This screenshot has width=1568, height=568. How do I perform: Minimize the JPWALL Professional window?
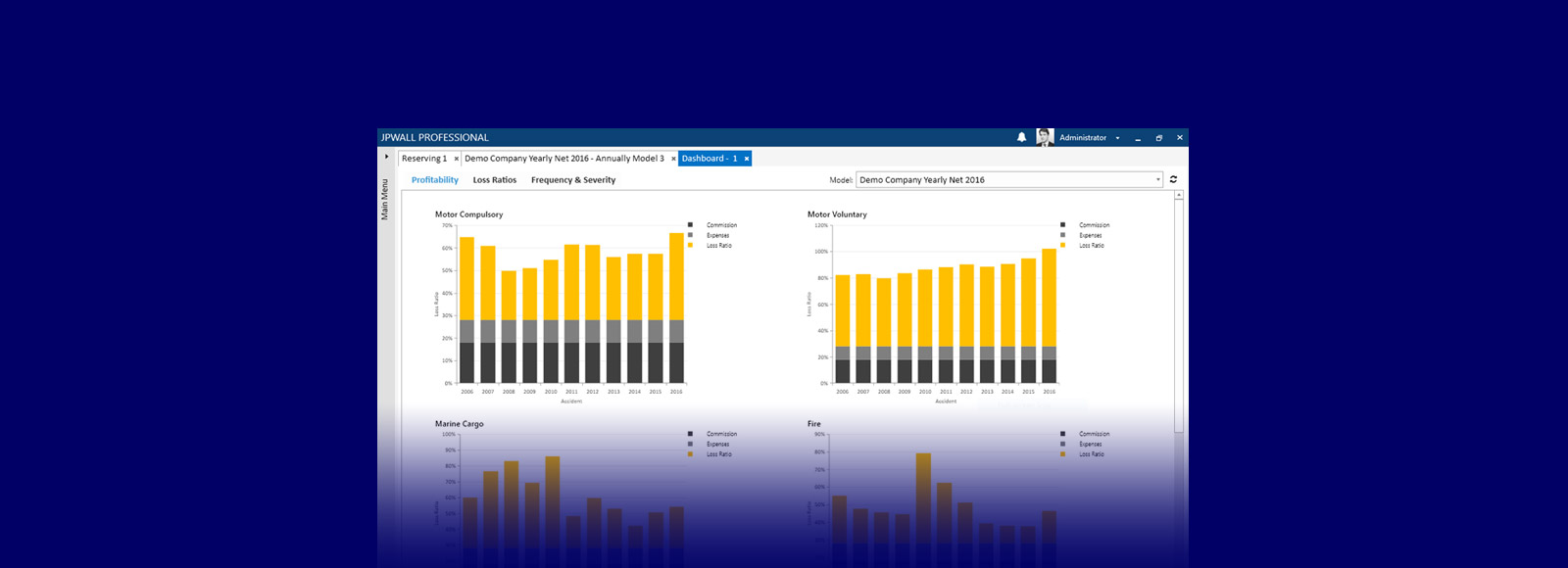(x=1138, y=138)
